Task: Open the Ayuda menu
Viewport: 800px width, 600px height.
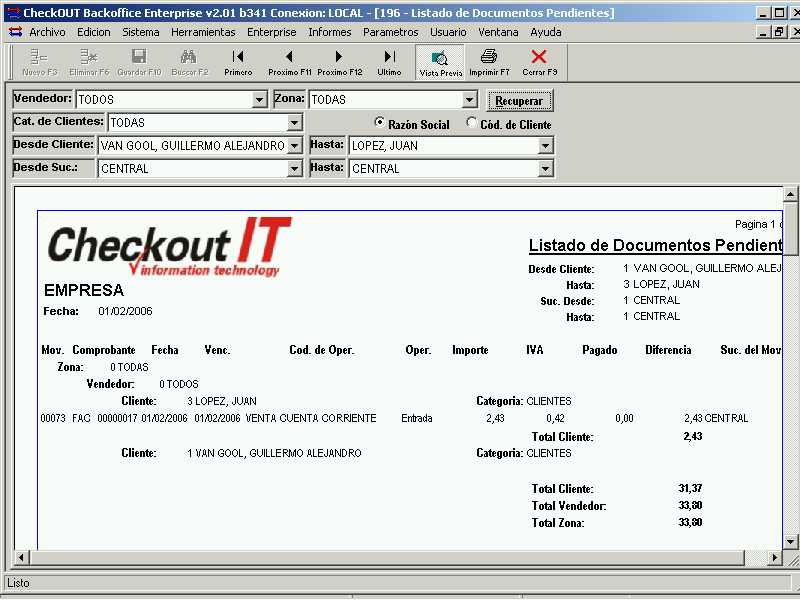Action: point(545,32)
